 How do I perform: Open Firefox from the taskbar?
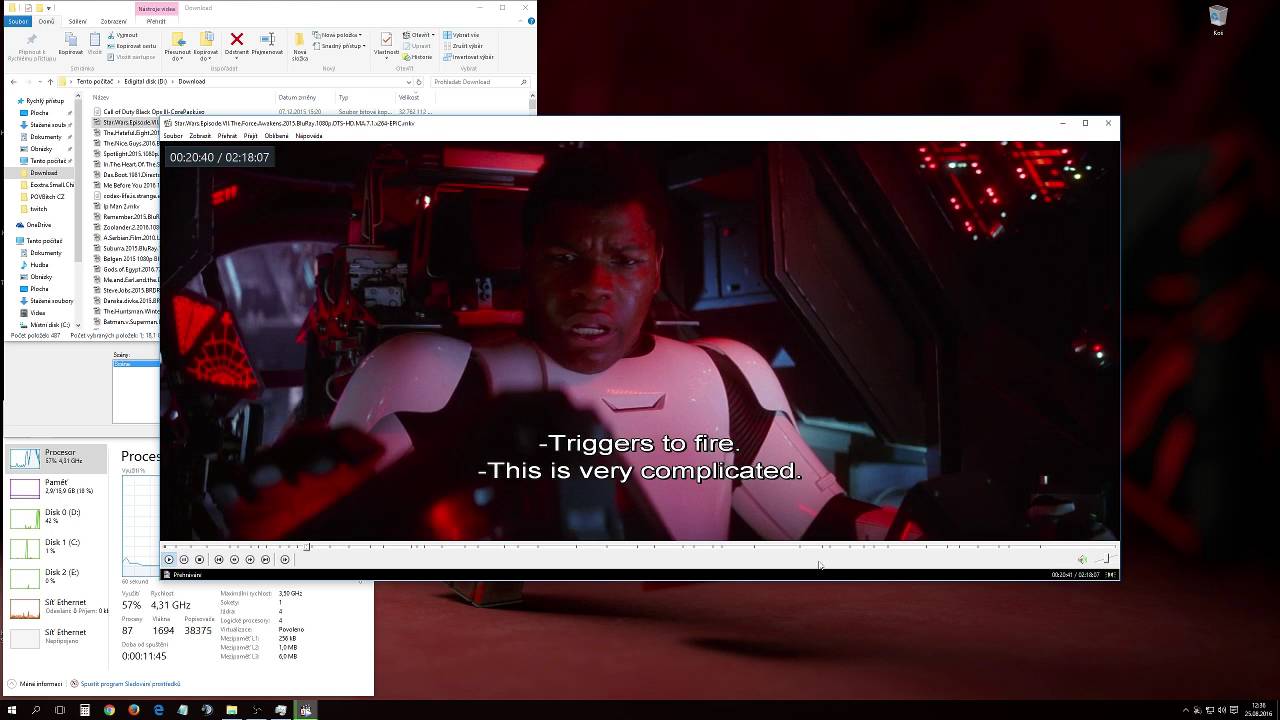tap(133, 710)
